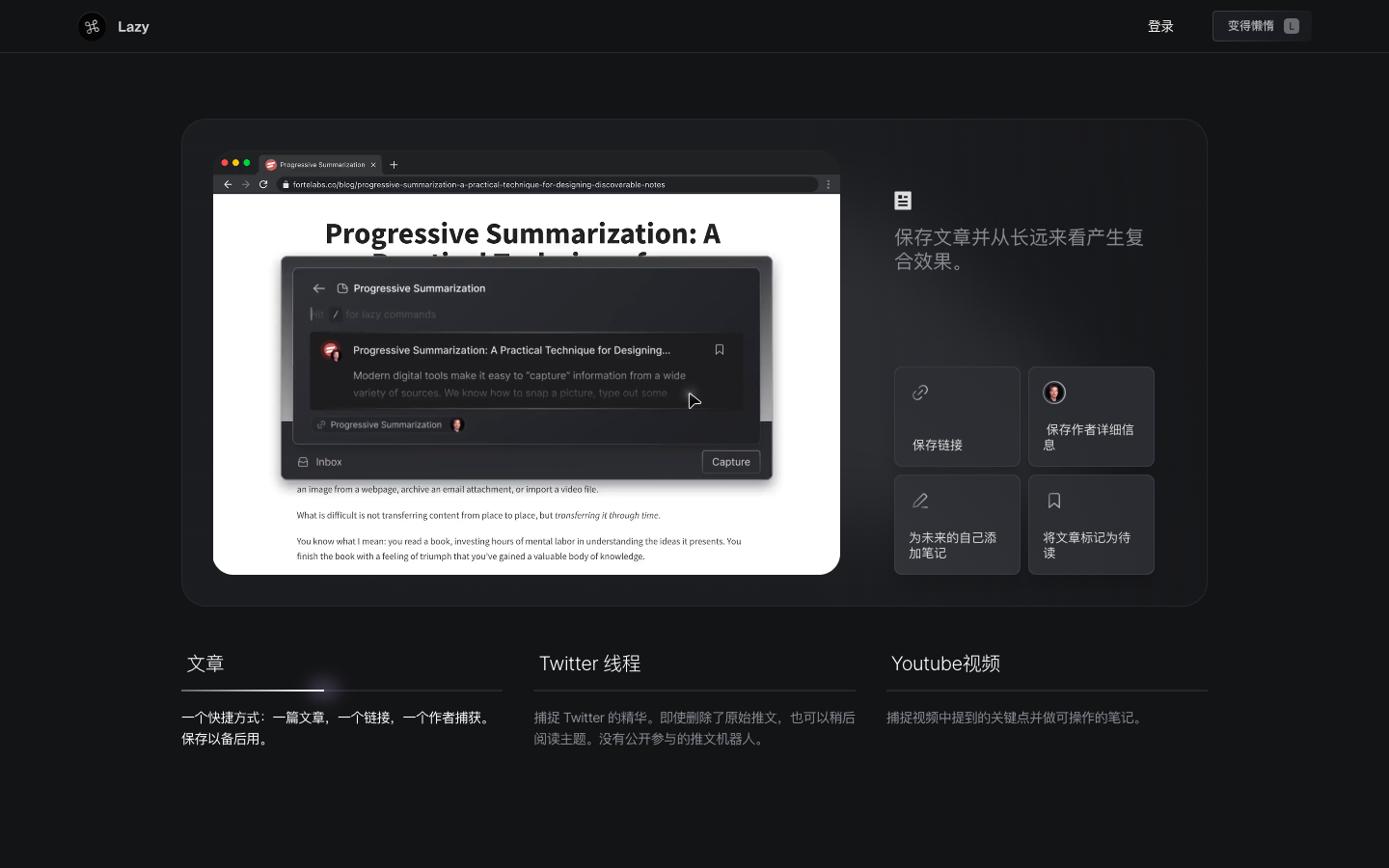Viewport: 1389px width, 868px height.
Task: Click the article document icon above the headline
Action: point(903,201)
